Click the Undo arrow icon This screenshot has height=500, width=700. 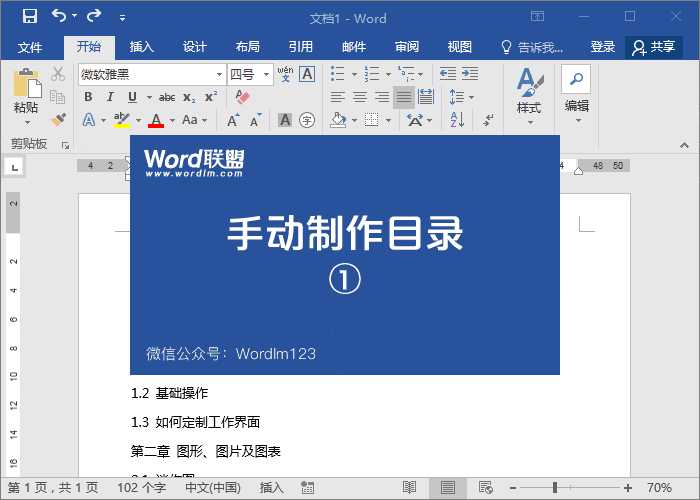click(x=59, y=16)
